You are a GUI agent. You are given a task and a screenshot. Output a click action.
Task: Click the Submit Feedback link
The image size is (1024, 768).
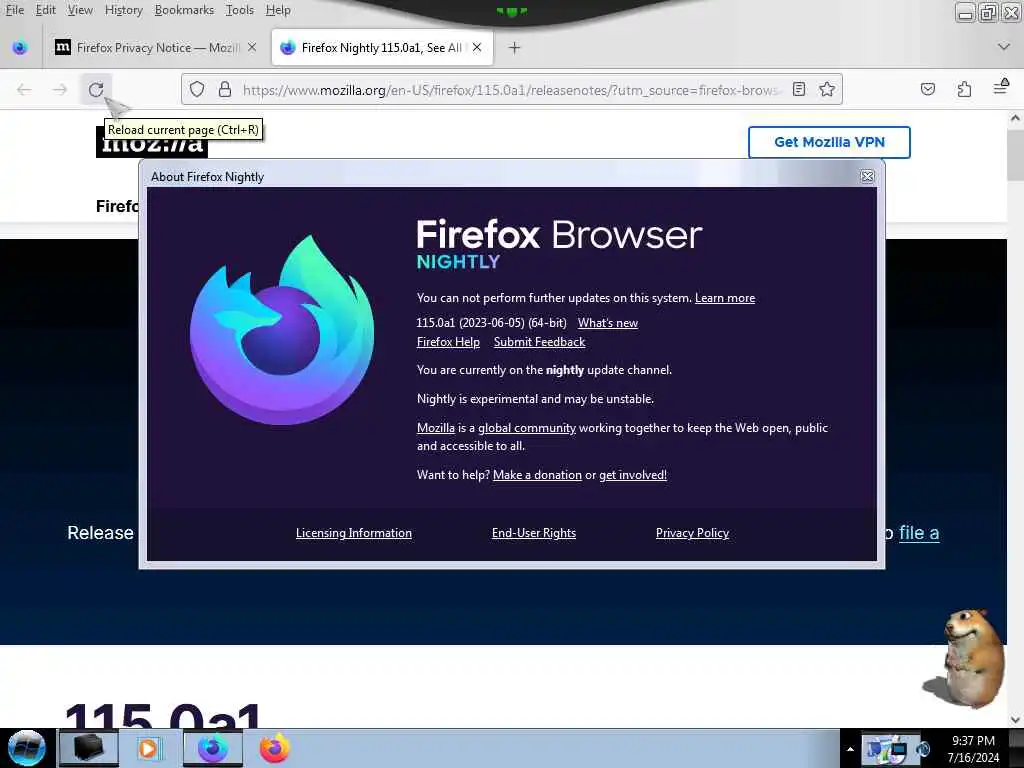539,342
